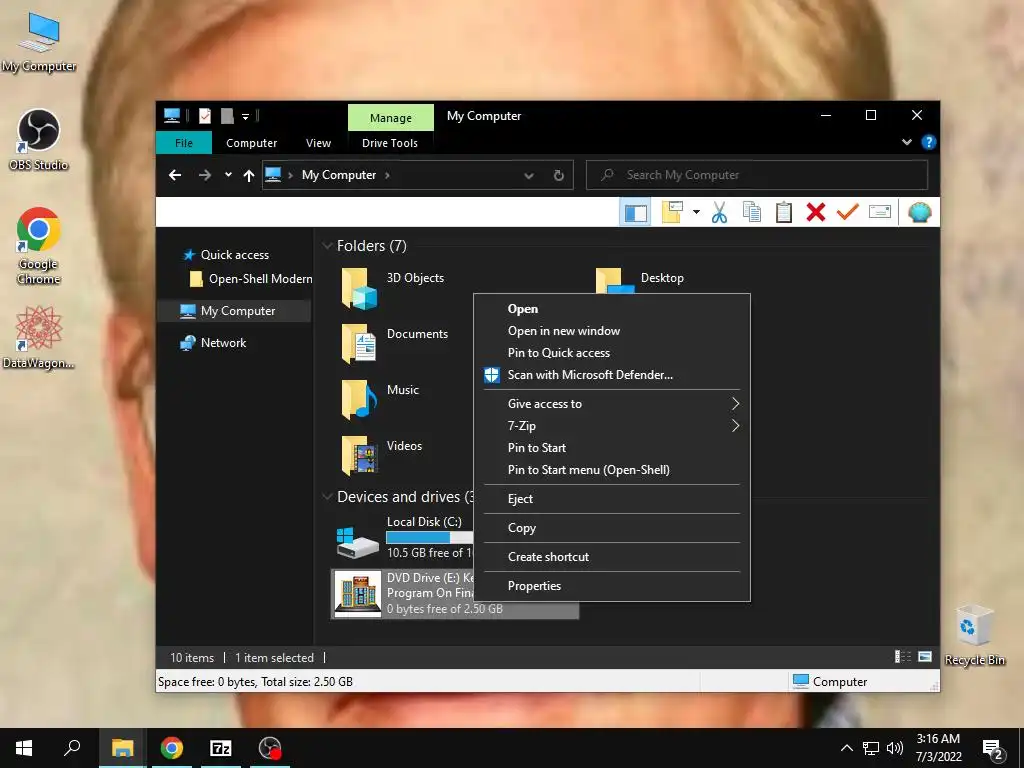Open the File tab

[184, 143]
